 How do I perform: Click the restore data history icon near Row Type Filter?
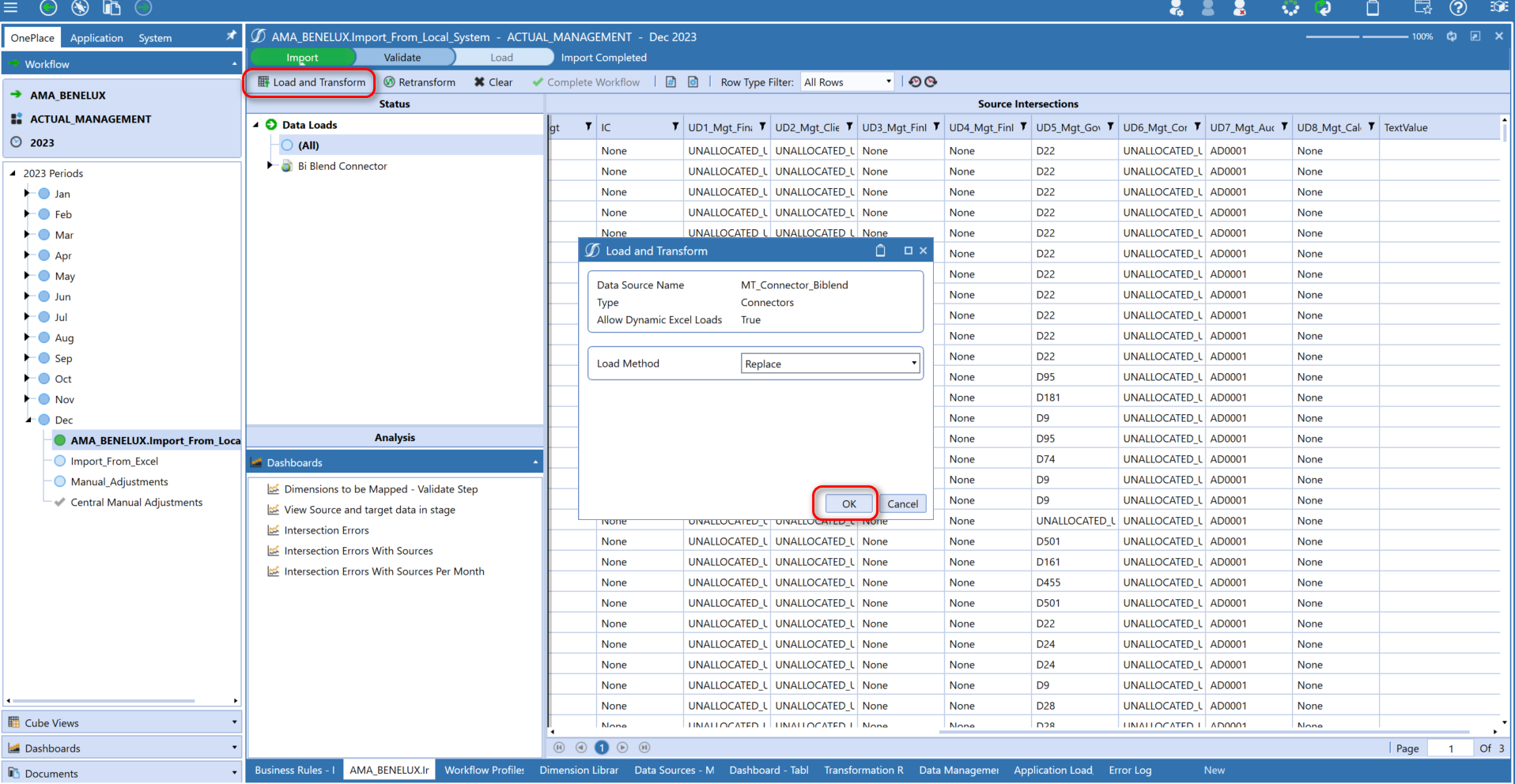[915, 81]
